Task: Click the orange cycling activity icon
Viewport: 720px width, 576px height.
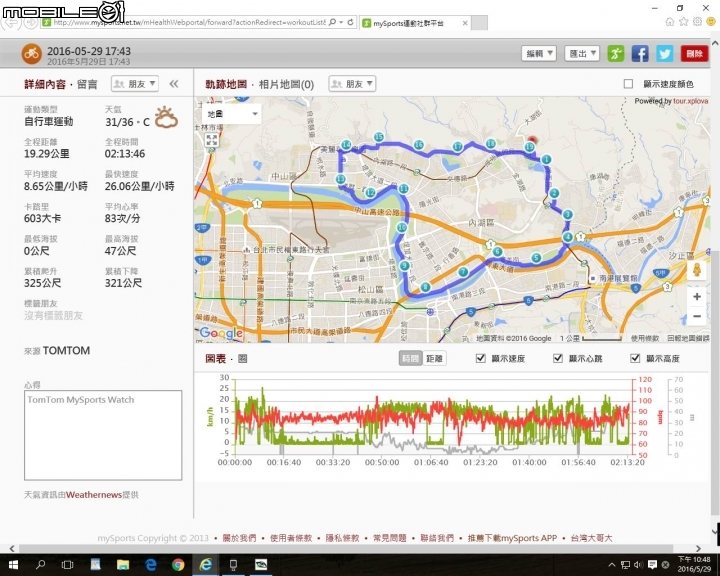Action: pos(31,54)
